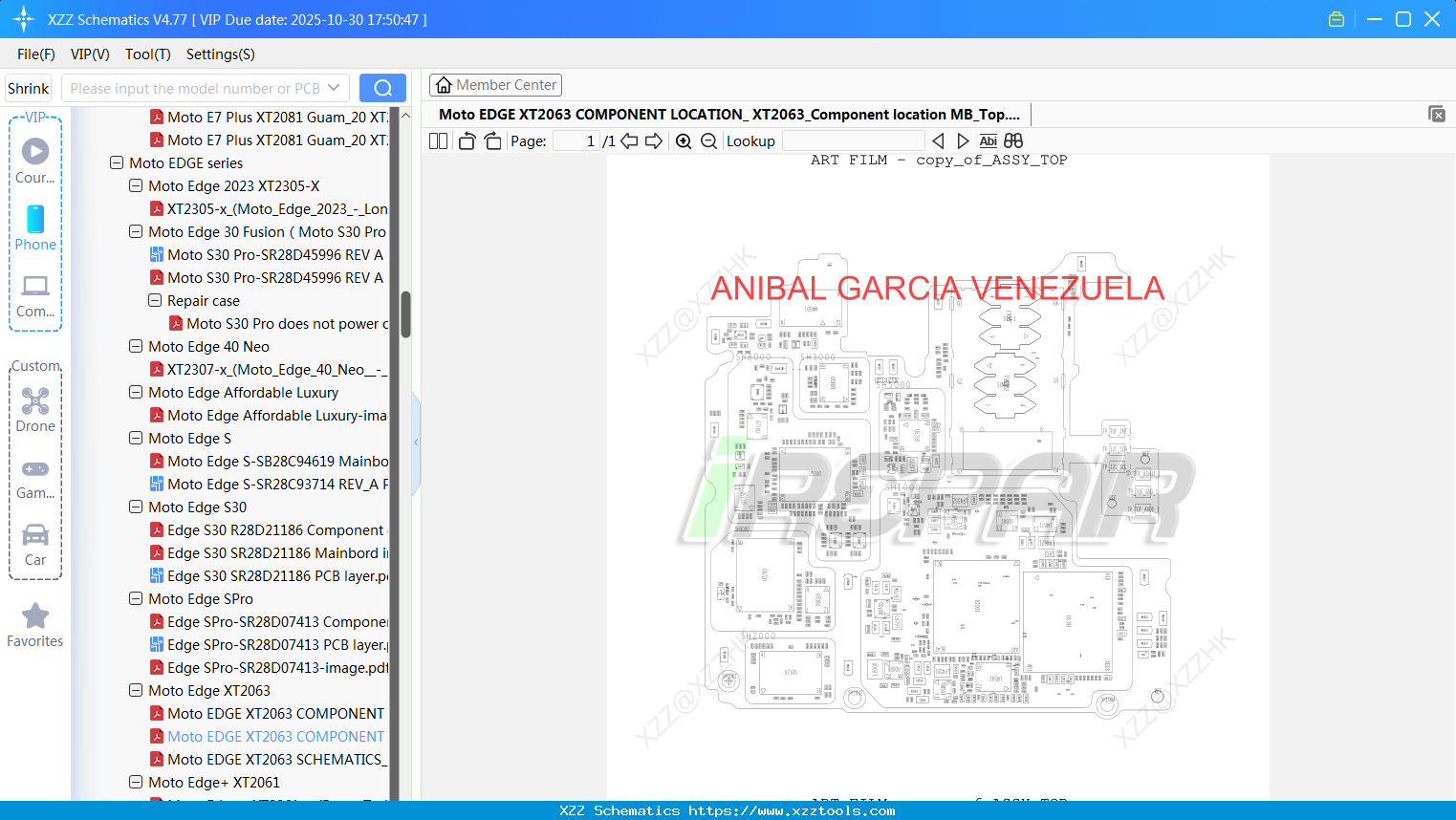Open Edge SPro-SR28D07413 Component file

pyautogui.click(x=269, y=621)
